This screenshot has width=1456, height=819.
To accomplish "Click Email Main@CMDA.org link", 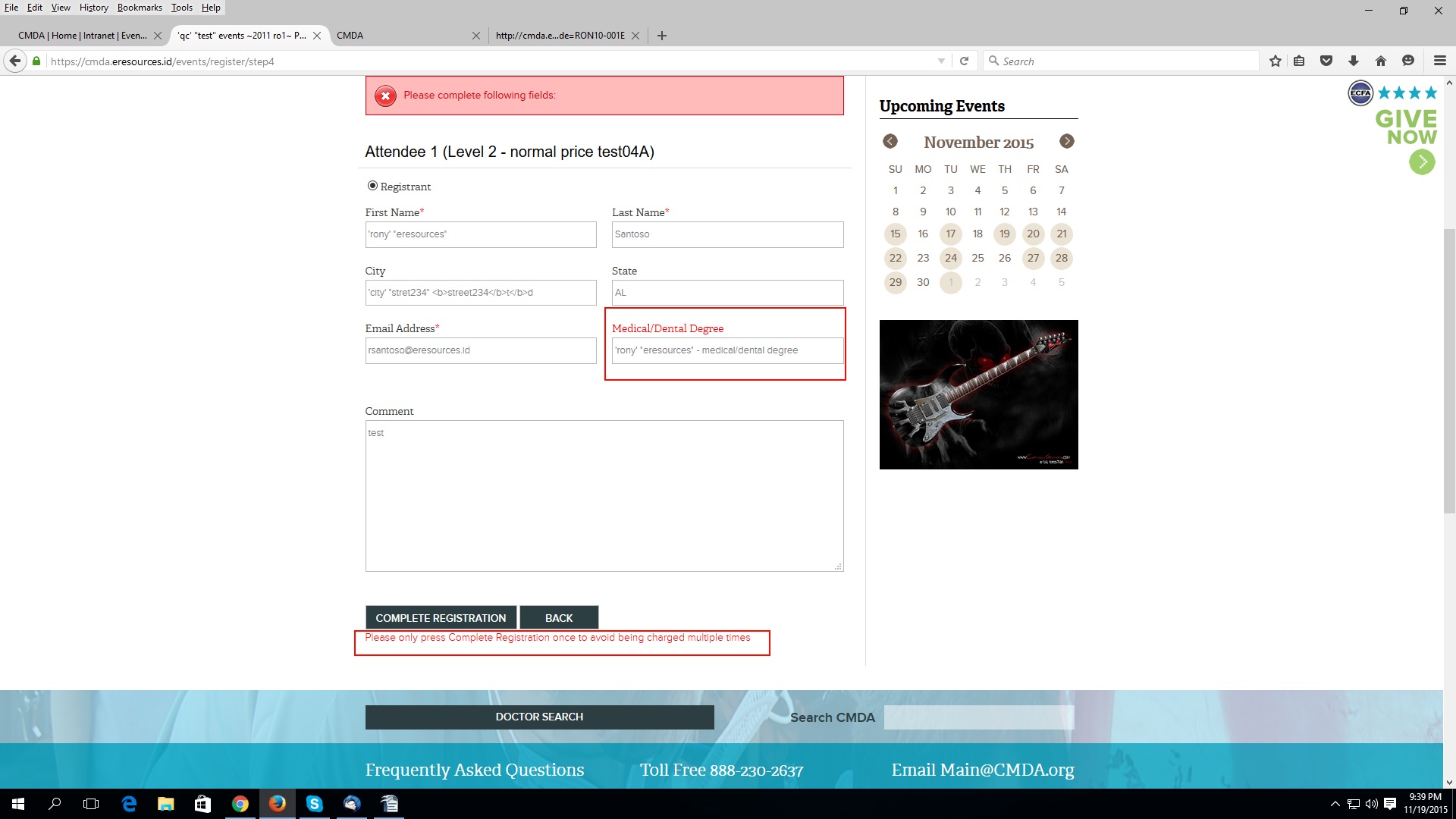I will [x=983, y=770].
